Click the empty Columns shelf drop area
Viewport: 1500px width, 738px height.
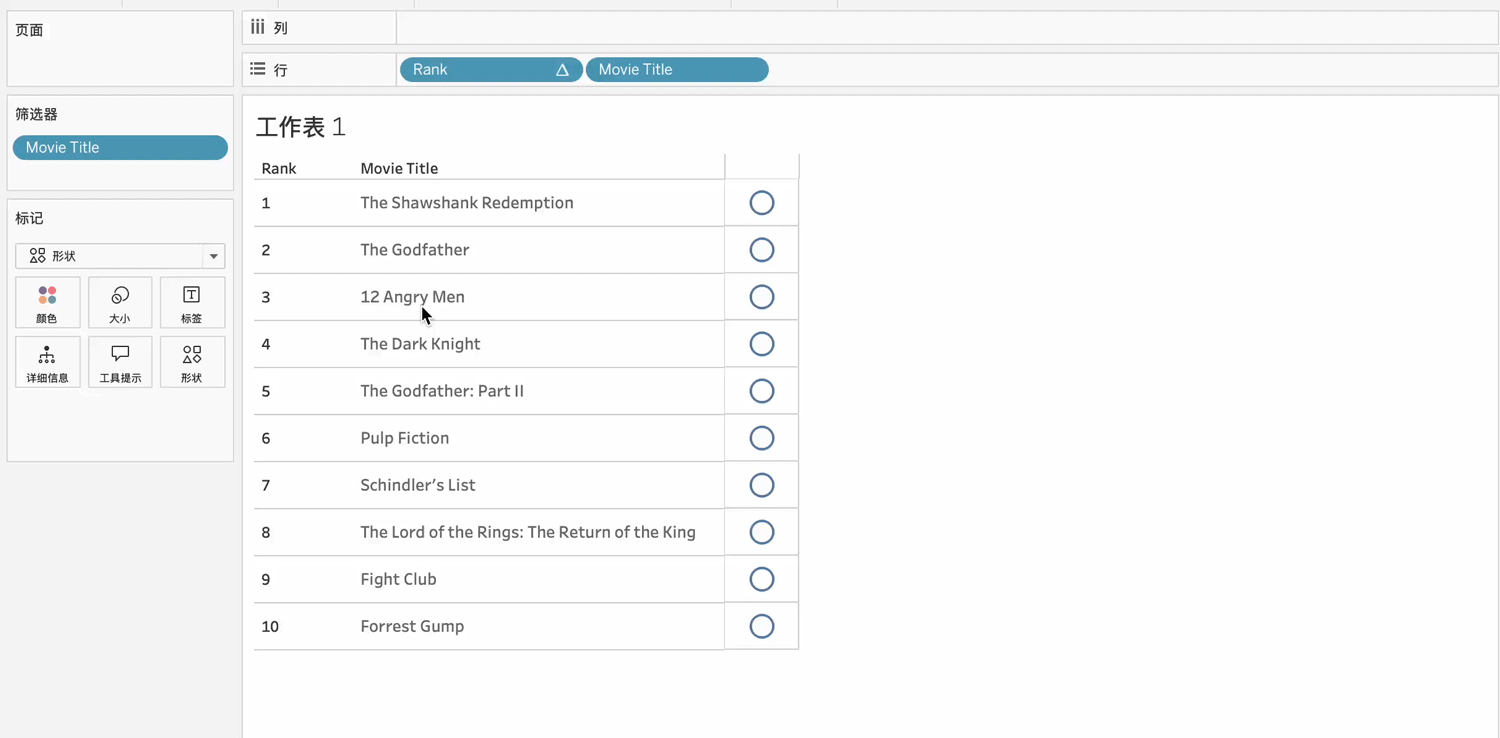[947, 28]
